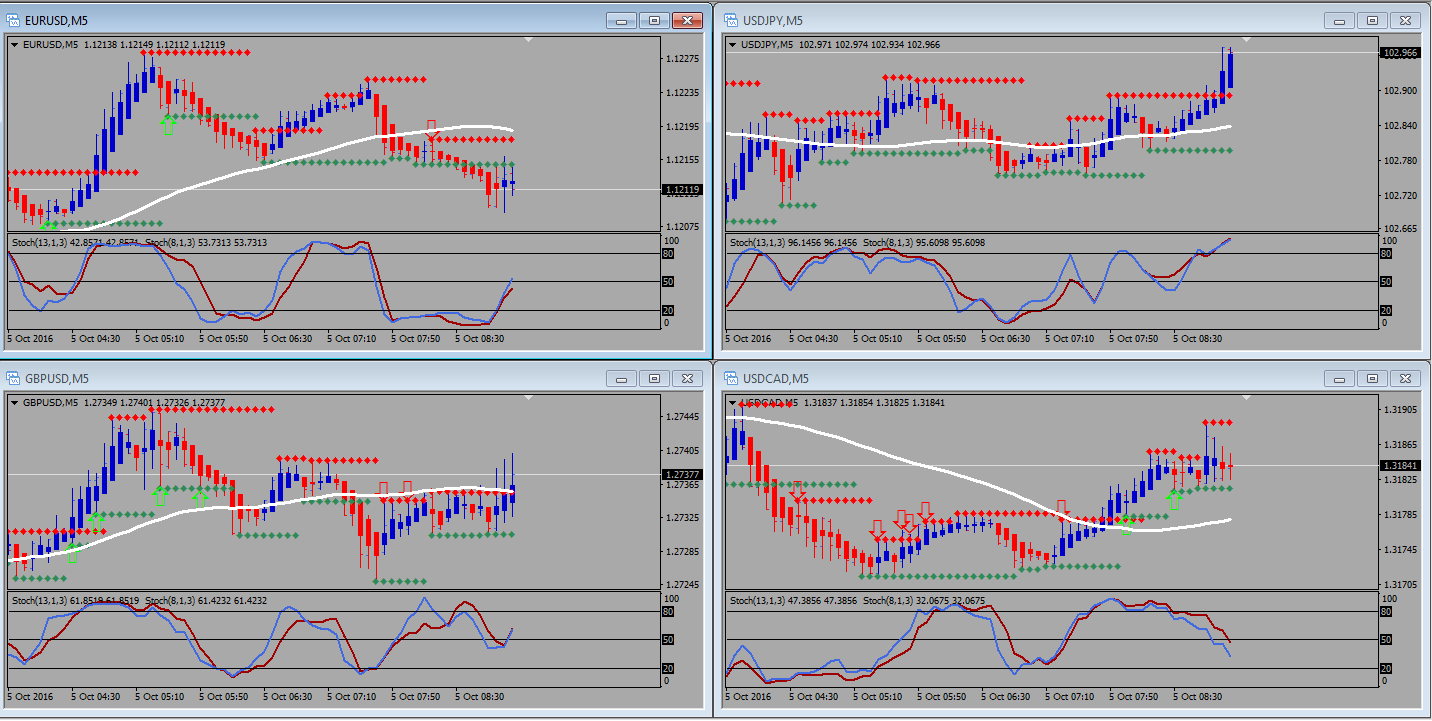This screenshot has height=721, width=1432.
Task: Click the 5 Oct 07:50 time label in USDCAD
Action: click(x=1134, y=696)
